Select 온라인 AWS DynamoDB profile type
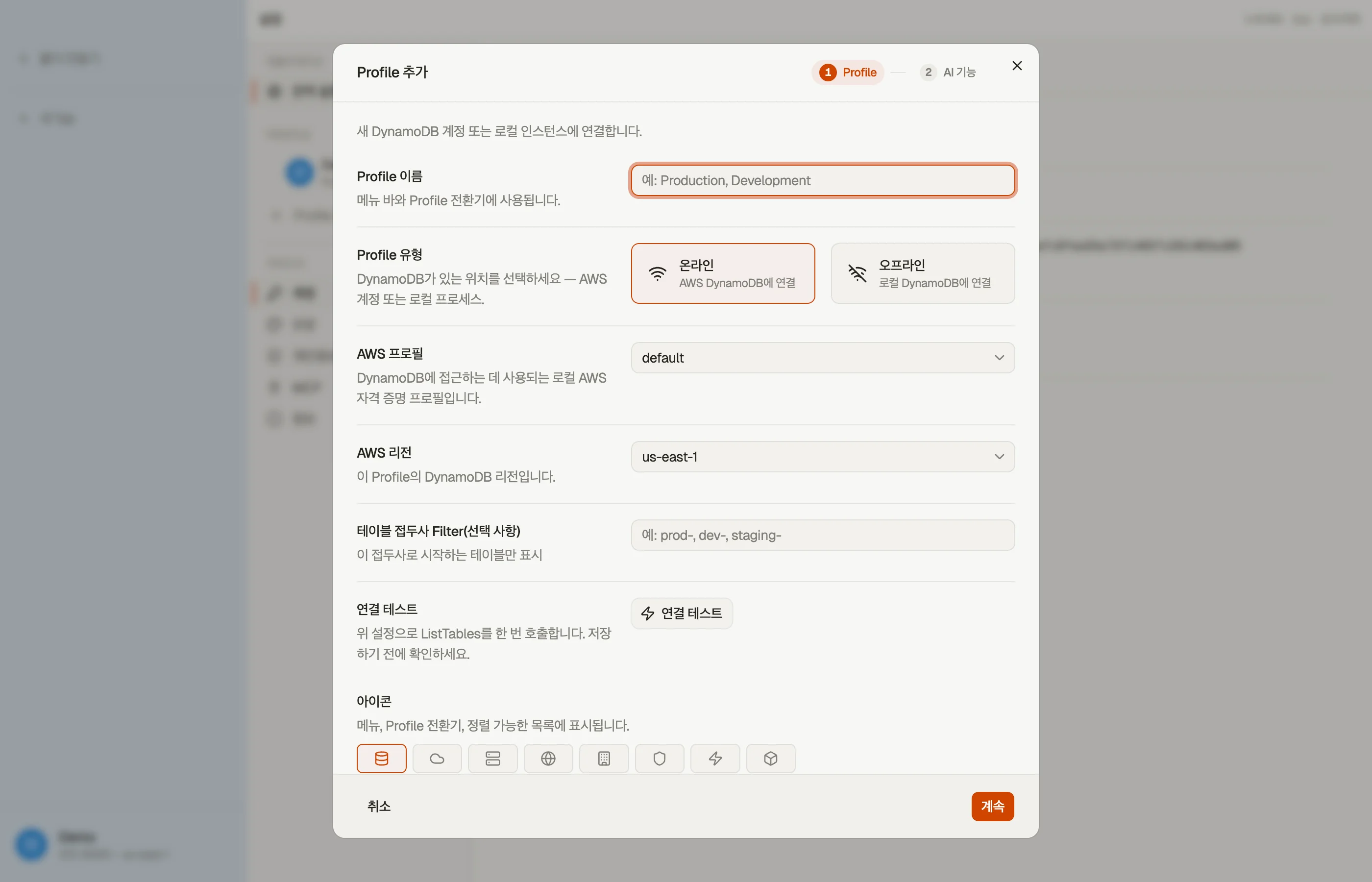1372x882 pixels. [x=723, y=273]
